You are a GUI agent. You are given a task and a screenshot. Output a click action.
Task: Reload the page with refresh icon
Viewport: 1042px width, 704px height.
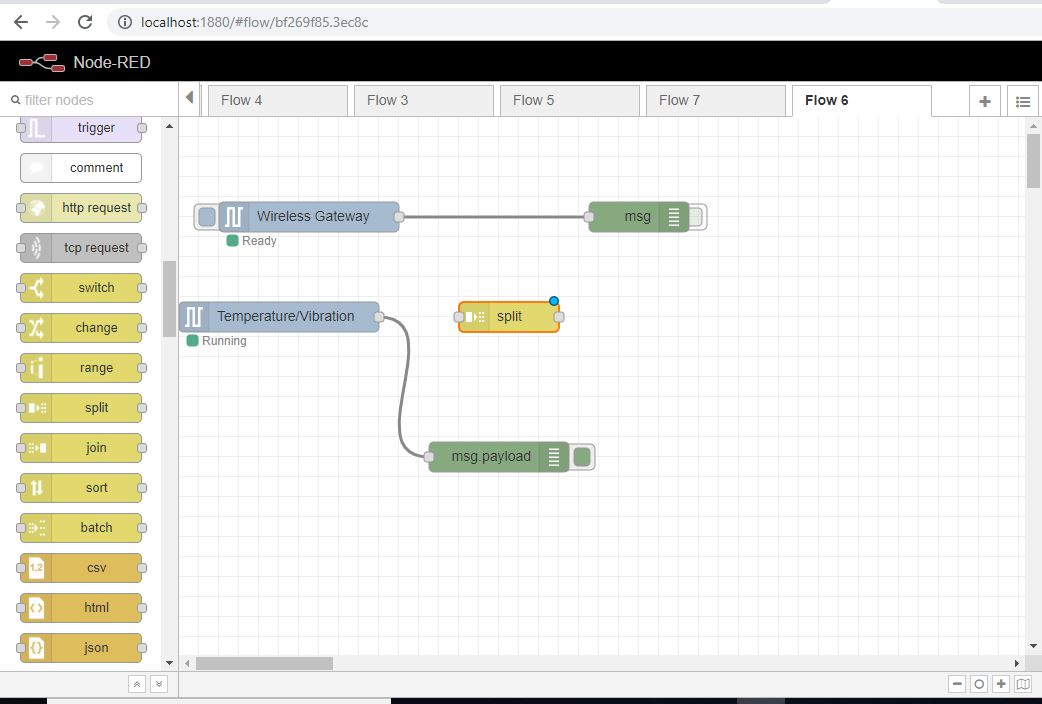pyautogui.click(x=85, y=22)
